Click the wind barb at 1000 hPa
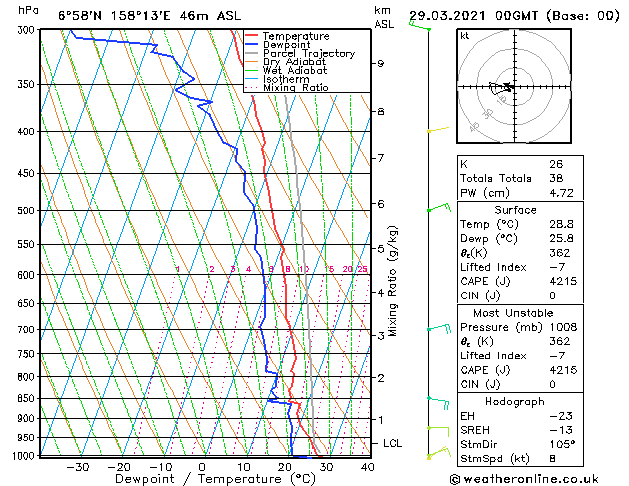The width and height of the screenshot is (629, 486). click(439, 452)
